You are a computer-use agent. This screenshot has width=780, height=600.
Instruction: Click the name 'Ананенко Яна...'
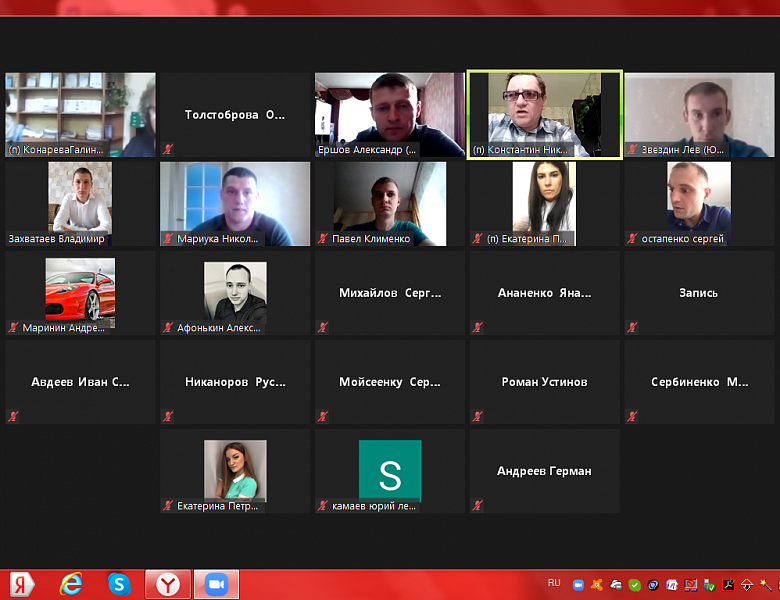click(x=545, y=293)
